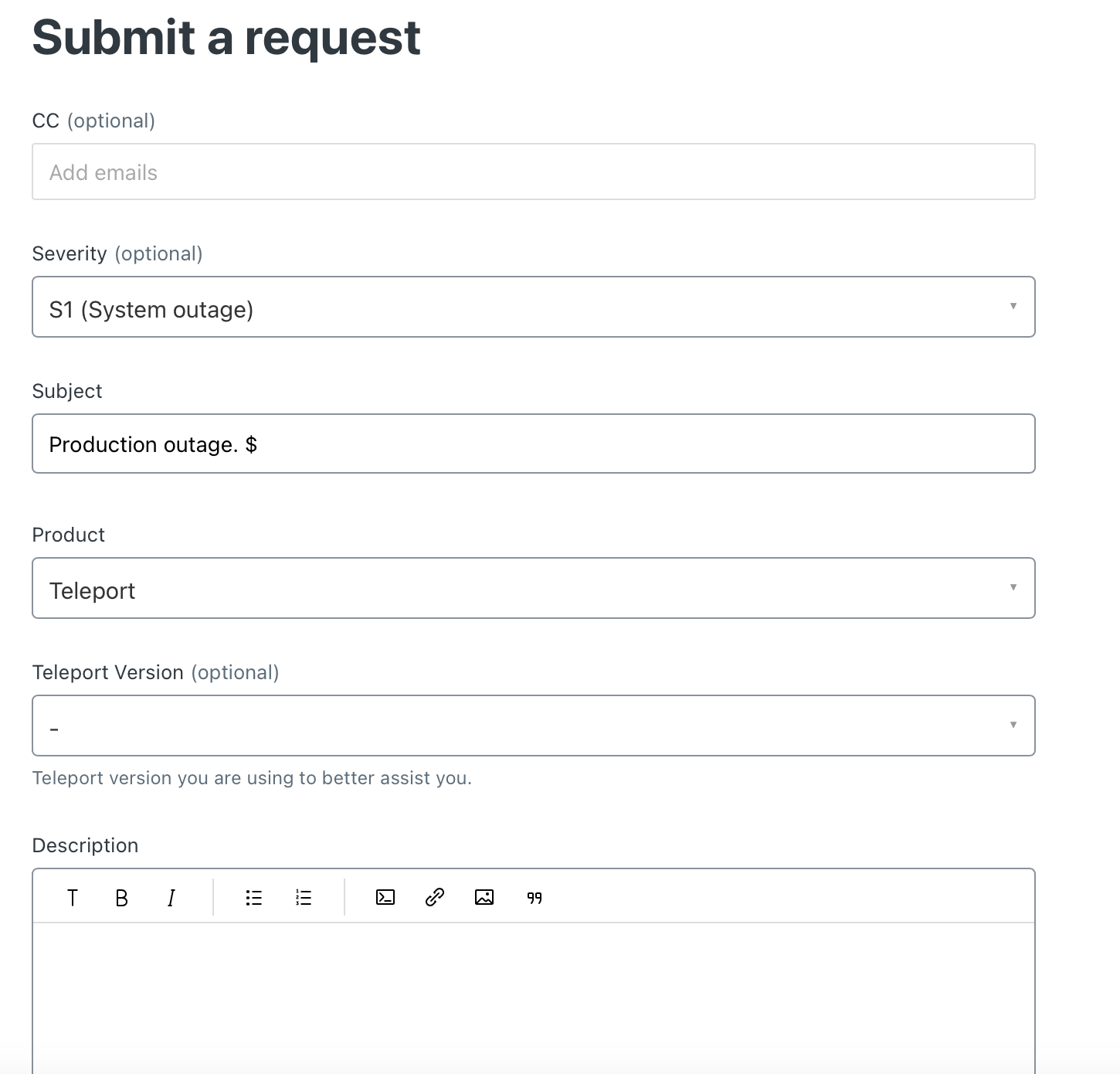Open the Product dropdown showing Teleport
The width and height of the screenshot is (1120, 1074).
coord(534,588)
